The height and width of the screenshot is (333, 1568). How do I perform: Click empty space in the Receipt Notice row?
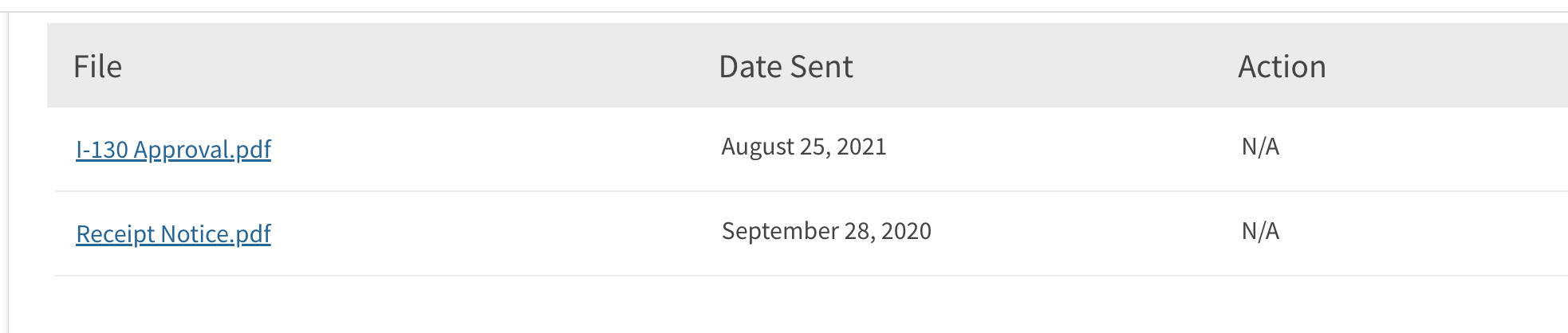tap(494, 234)
